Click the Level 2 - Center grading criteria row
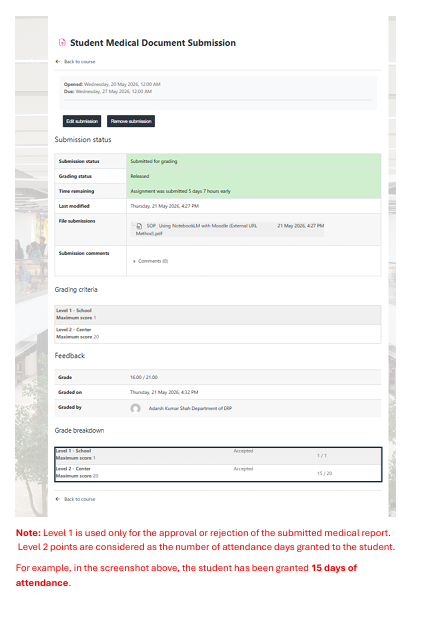Image resolution: width=434 pixels, height=625 pixels. [218, 334]
